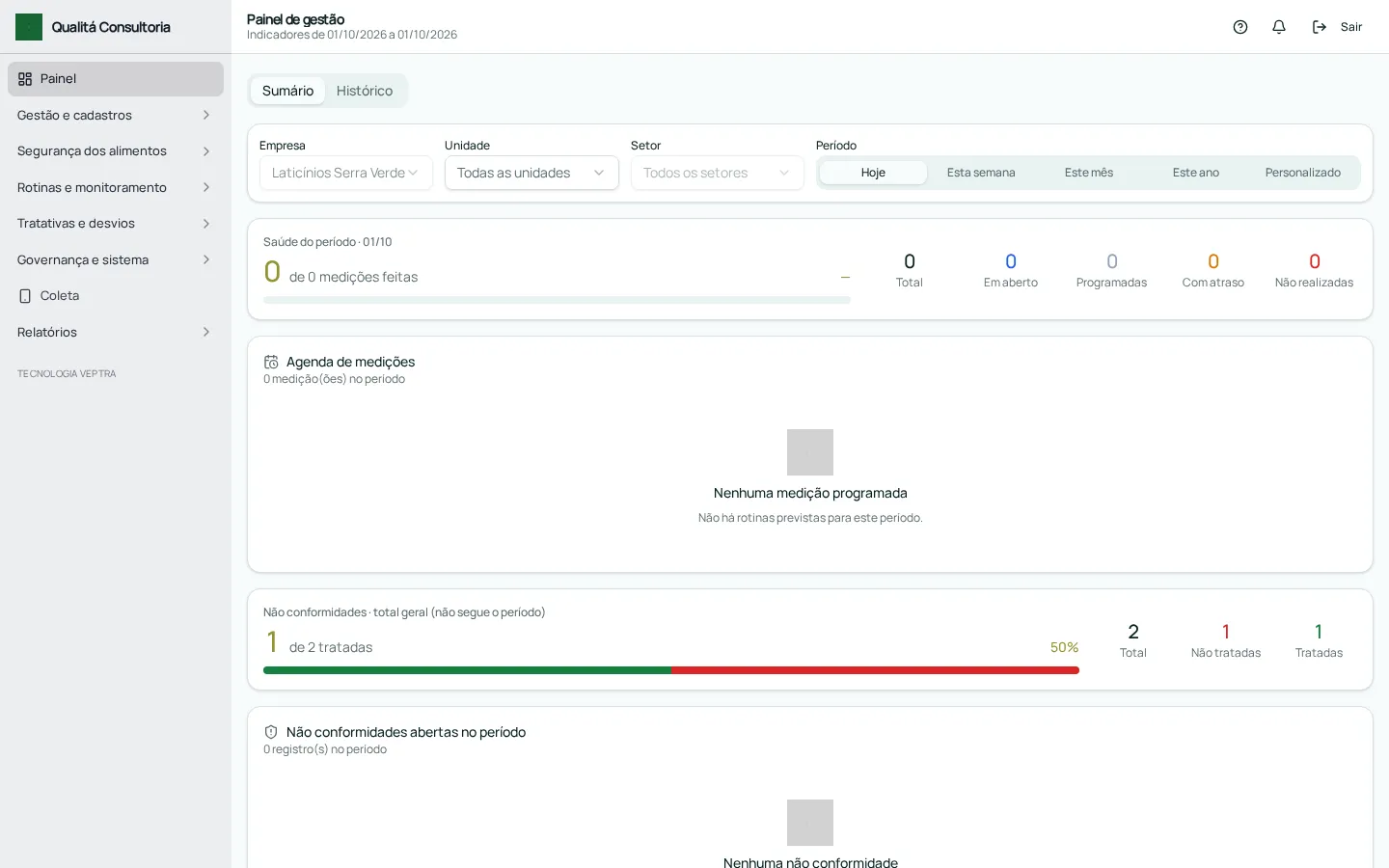Click the Agenda de medições calendar icon
The image size is (1389, 868).
(x=271, y=362)
